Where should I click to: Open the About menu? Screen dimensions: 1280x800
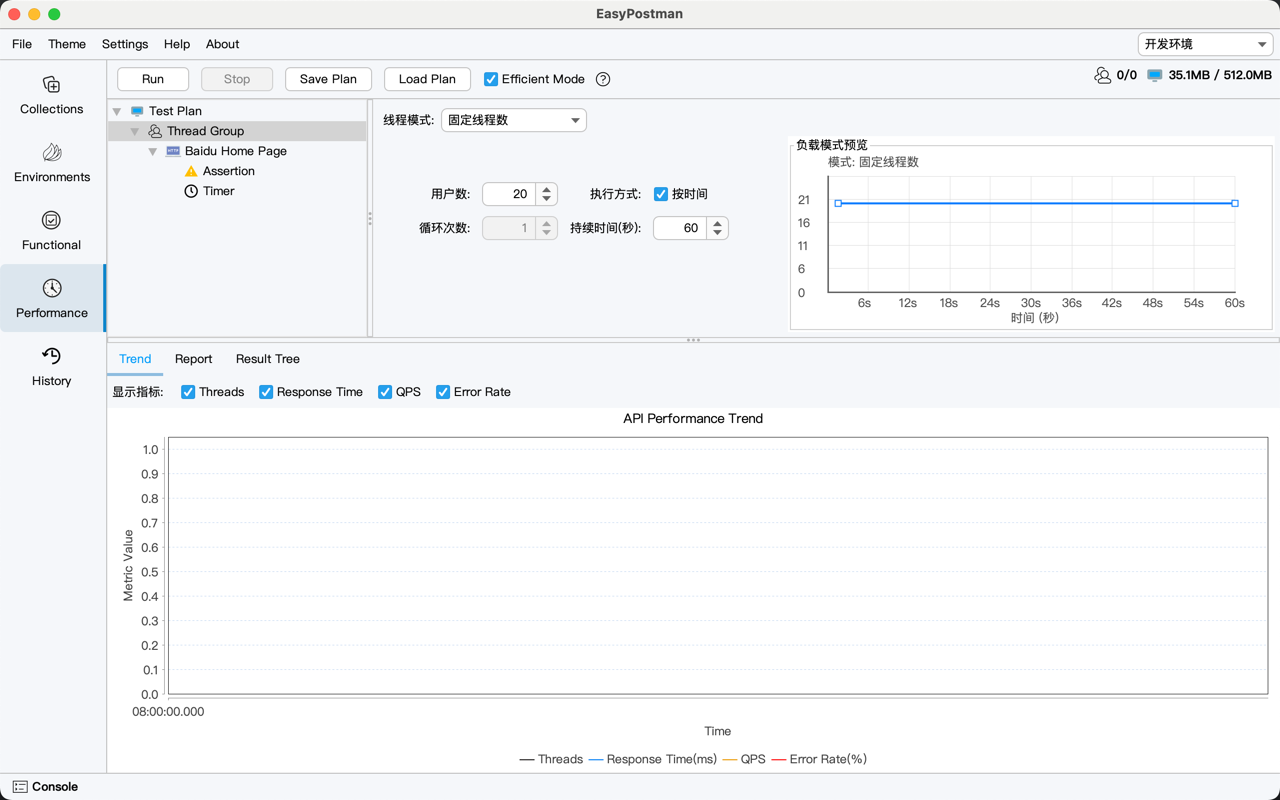point(223,44)
